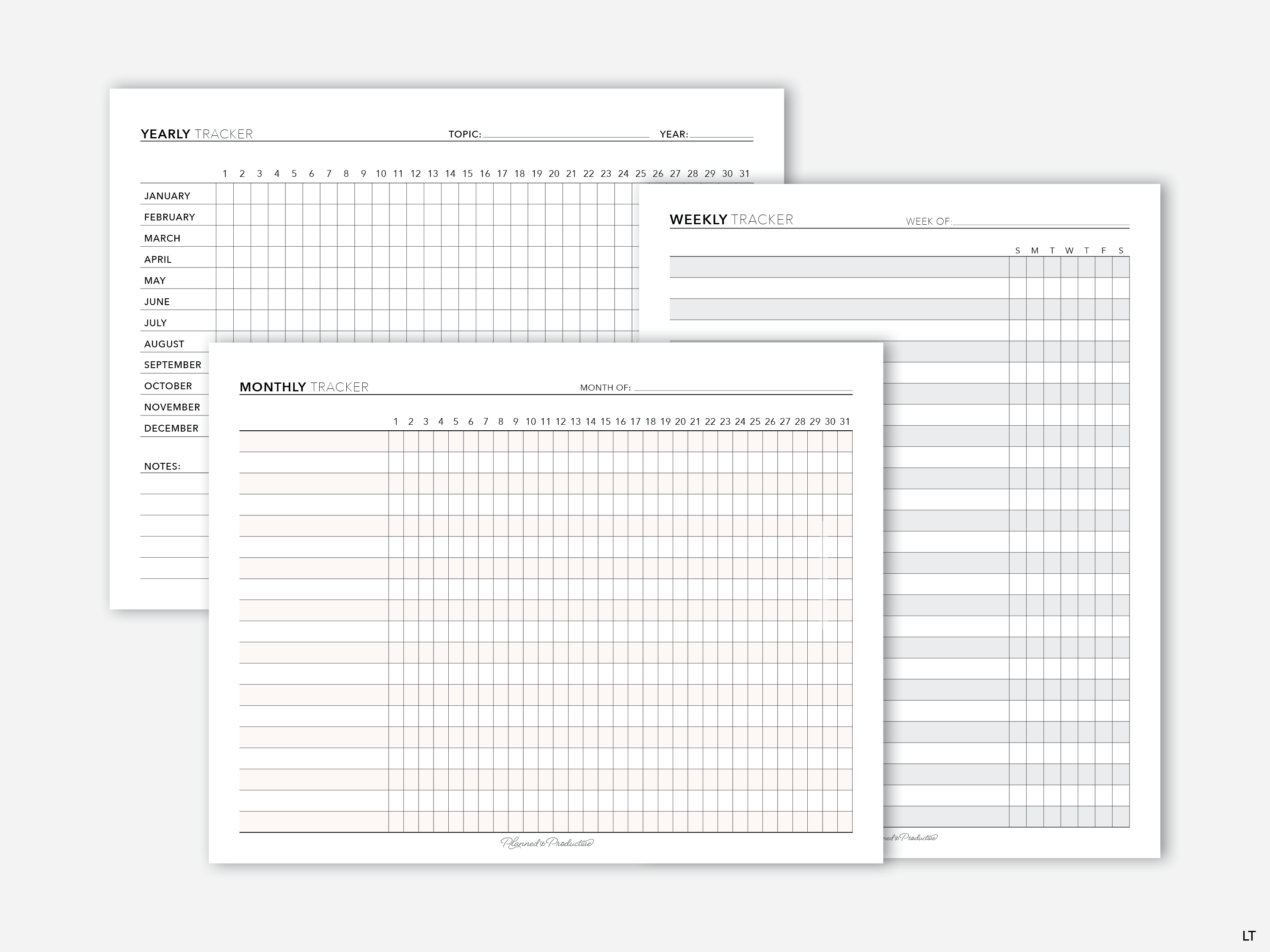This screenshot has height=952, width=1270.
Task: Click the WEEKLY TRACKER title
Action: (x=731, y=220)
